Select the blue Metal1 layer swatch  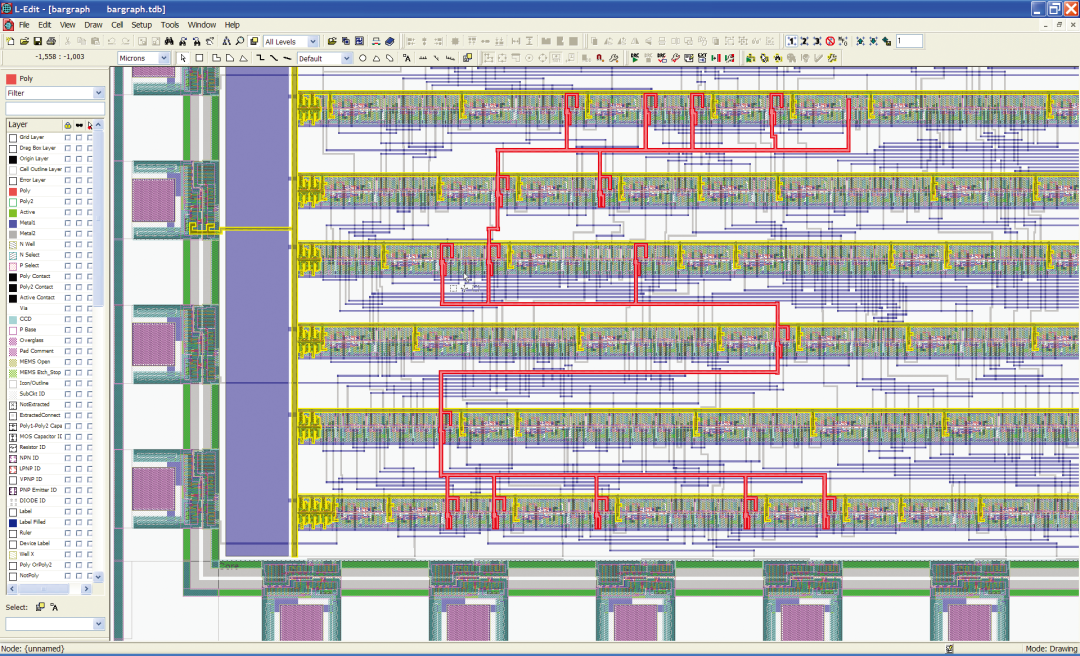point(13,223)
